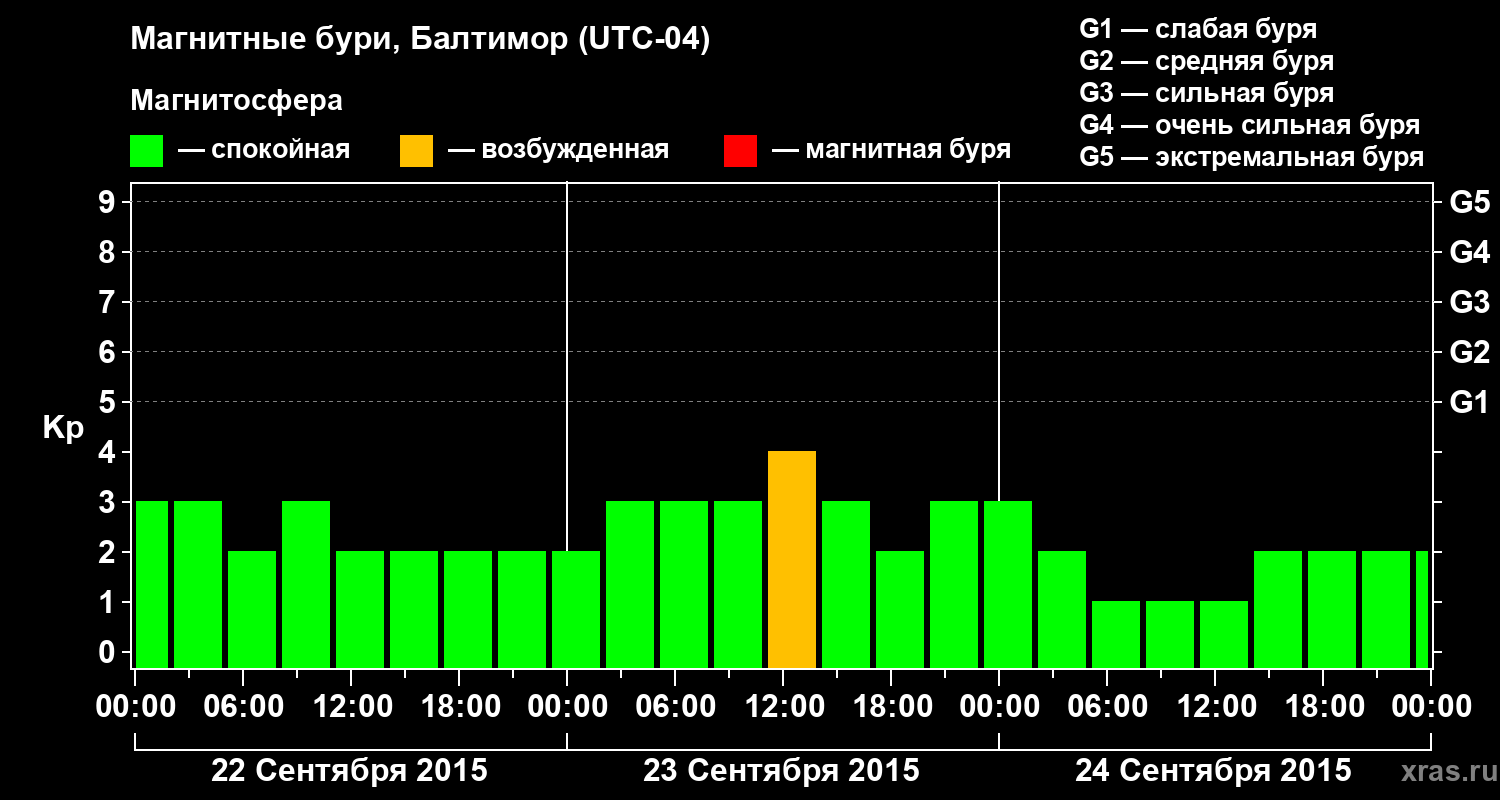Screen dimensions: 1500x800
Task: Click the 'G4' label on right axis
Action: tap(1470, 252)
